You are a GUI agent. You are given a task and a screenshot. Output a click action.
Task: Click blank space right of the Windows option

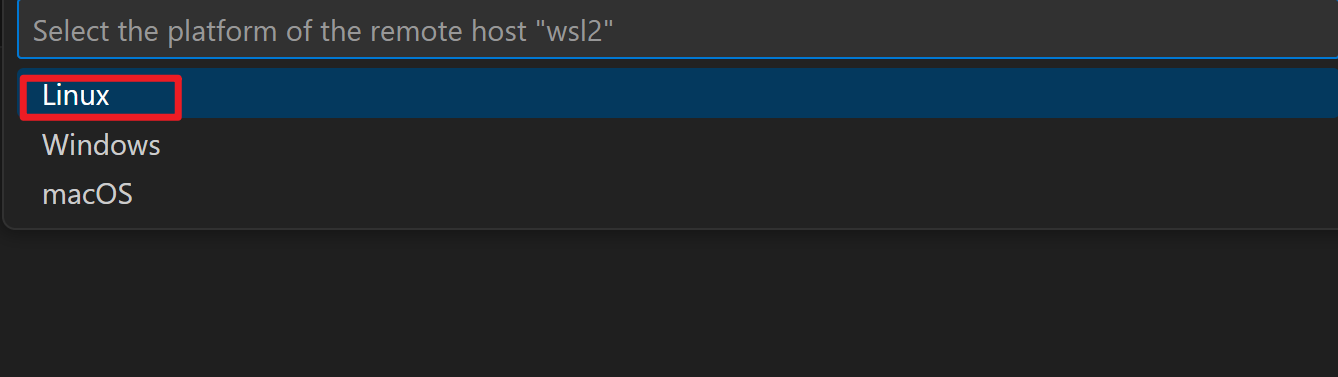click(750, 145)
